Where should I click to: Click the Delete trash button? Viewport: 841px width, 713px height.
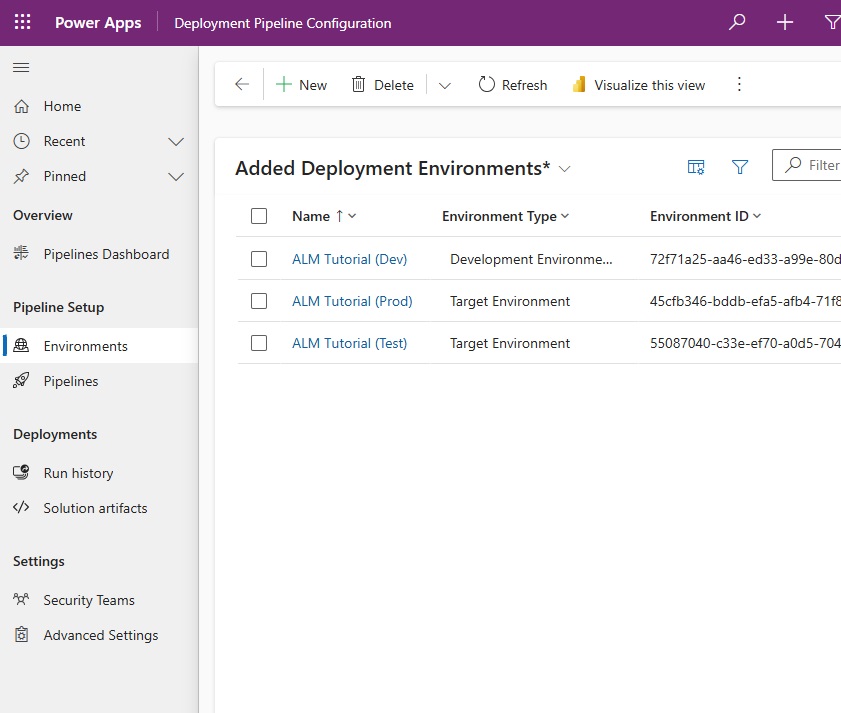(x=382, y=85)
